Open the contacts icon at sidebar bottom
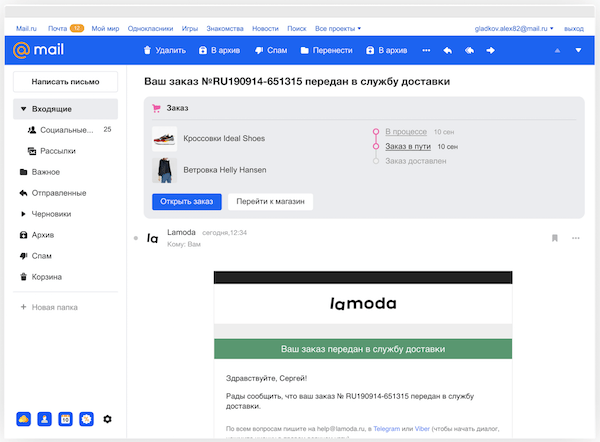Screen dimensions: 600x442 [x=44, y=419]
